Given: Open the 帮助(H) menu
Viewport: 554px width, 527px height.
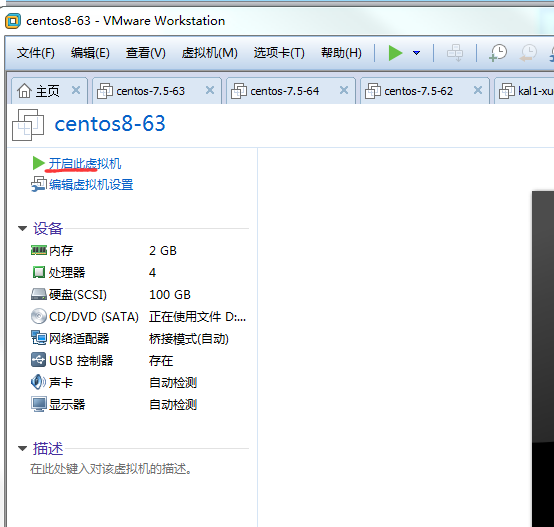Looking at the screenshot, I should (x=341, y=53).
